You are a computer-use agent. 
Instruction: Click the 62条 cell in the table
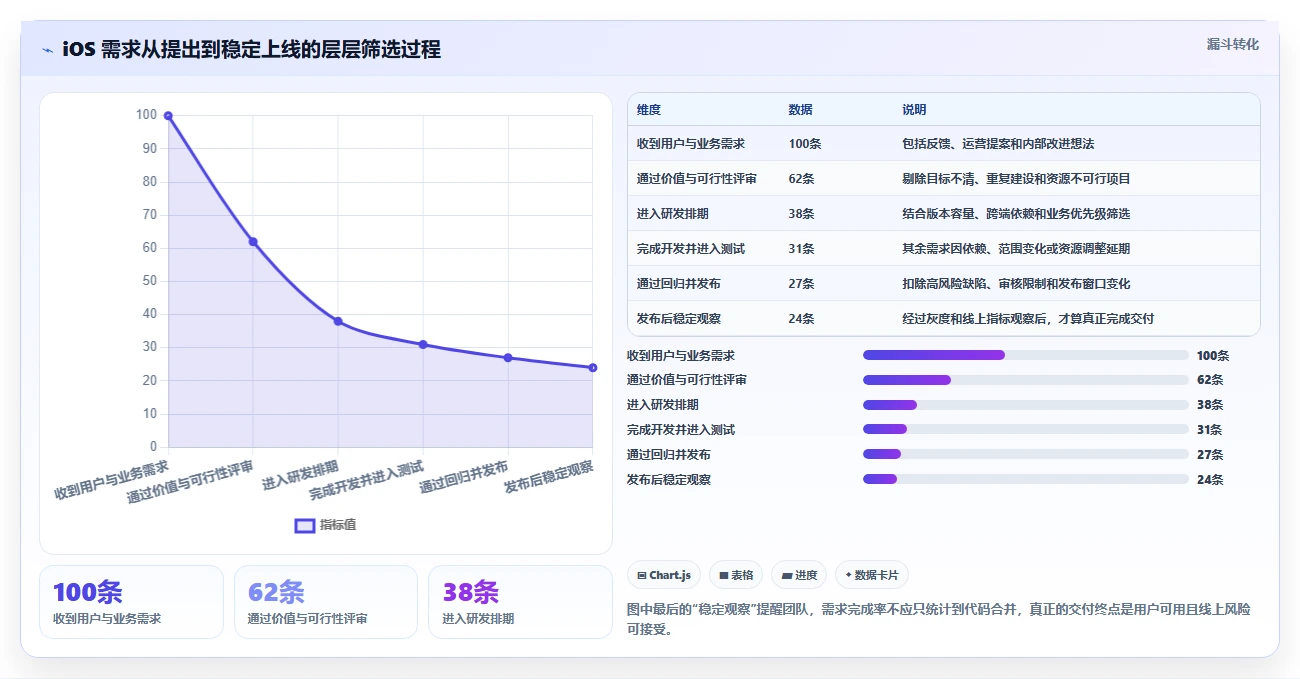pyautogui.click(x=801, y=178)
